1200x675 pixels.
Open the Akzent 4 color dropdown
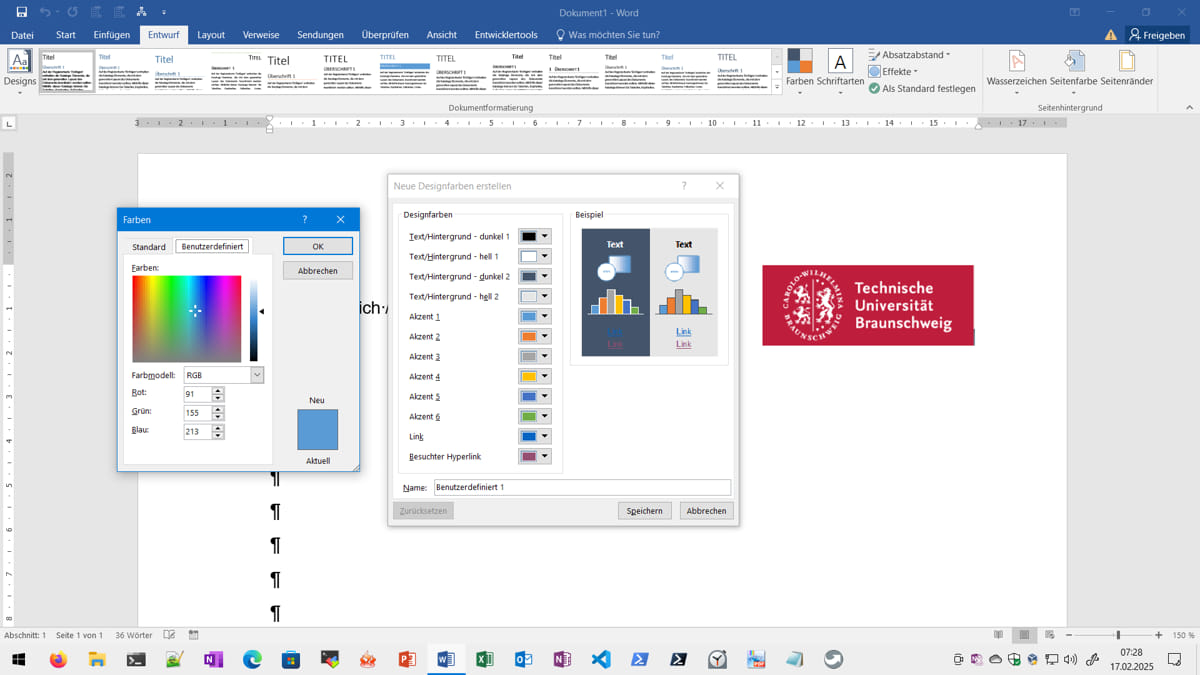coord(545,377)
